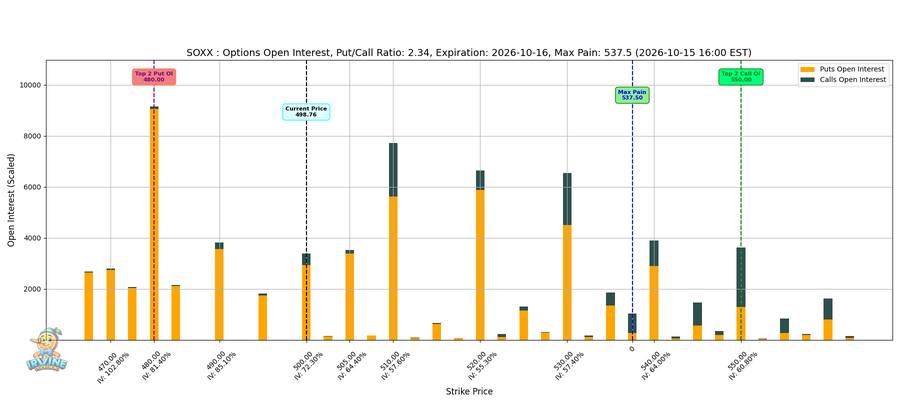900x400 pixels.
Task: Click the '0' tick label under Max Pain line
Action: click(632, 348)
